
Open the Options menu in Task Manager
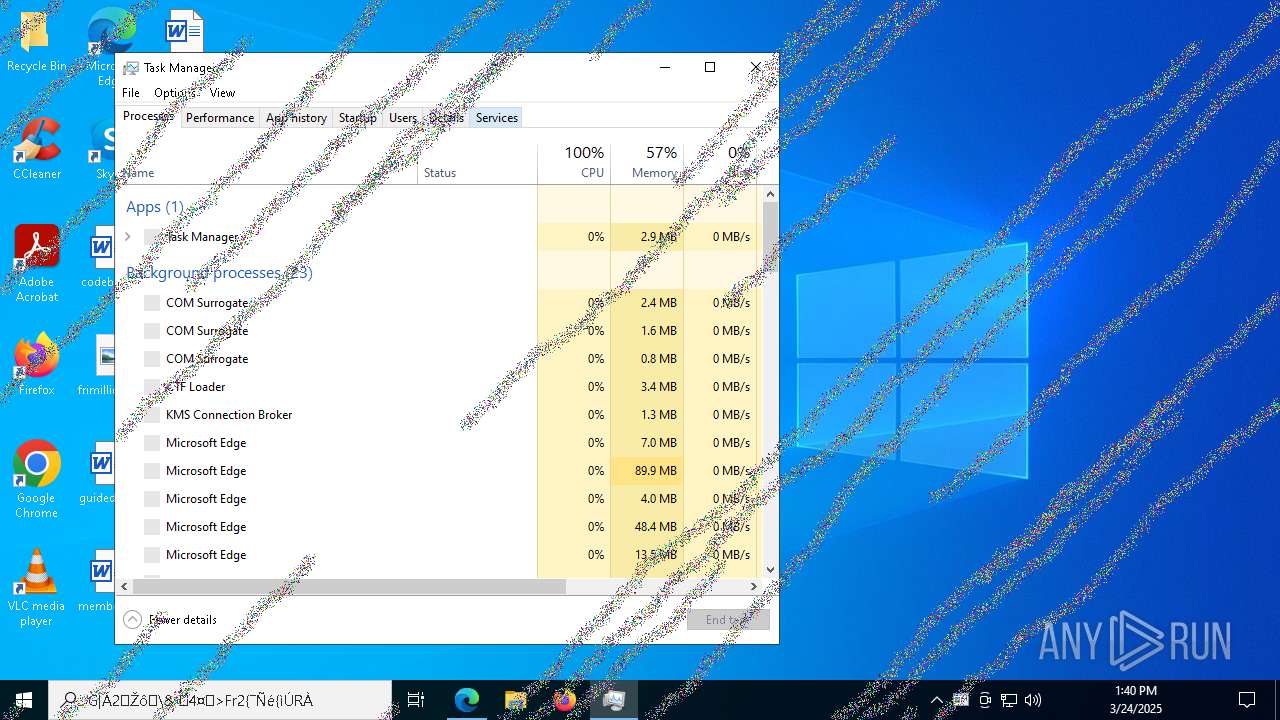174,93
